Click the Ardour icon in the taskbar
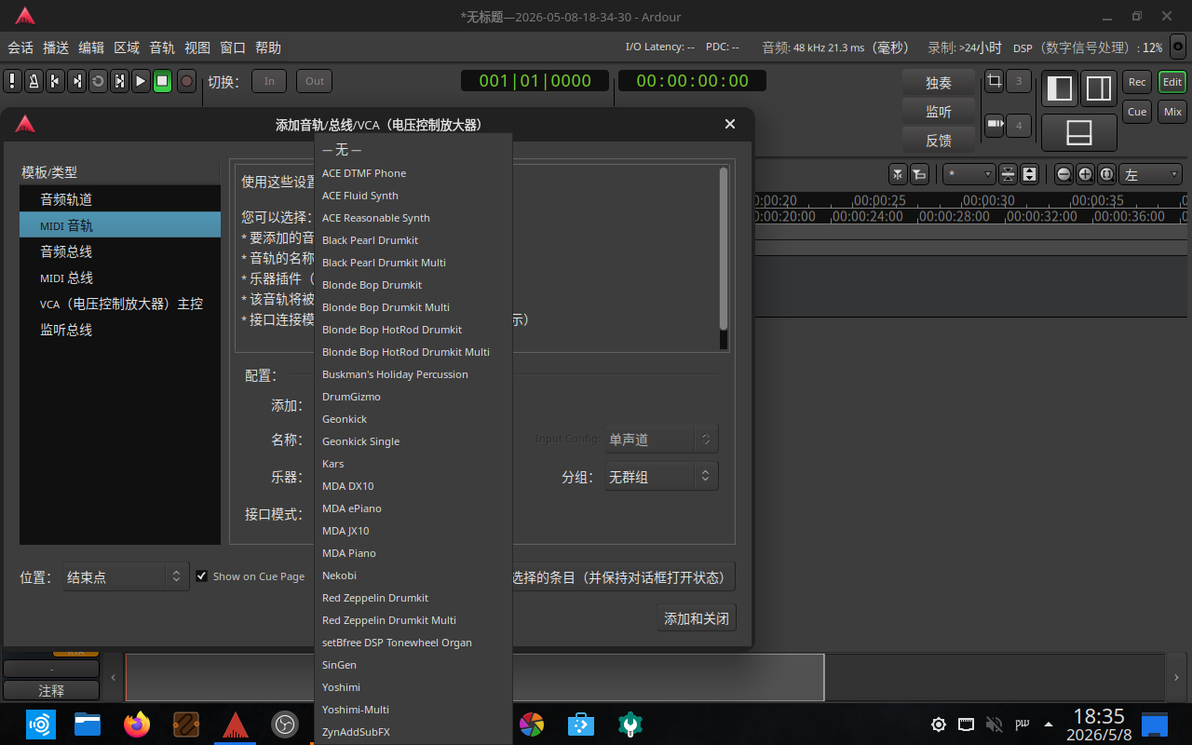Viewport: 1192px width, 745px height. pyautogui.click(x=235, y=724)
